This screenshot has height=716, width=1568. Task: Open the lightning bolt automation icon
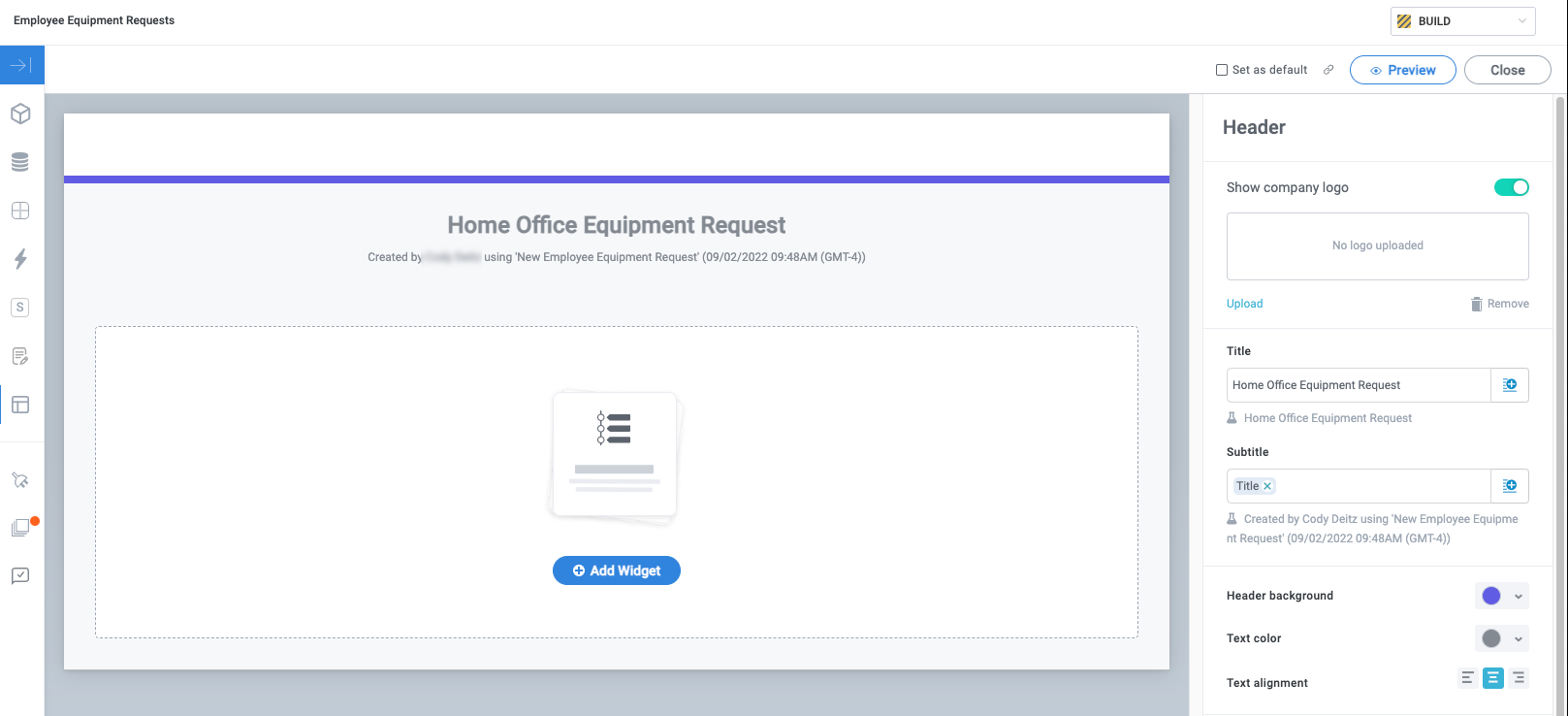point(20,259)
